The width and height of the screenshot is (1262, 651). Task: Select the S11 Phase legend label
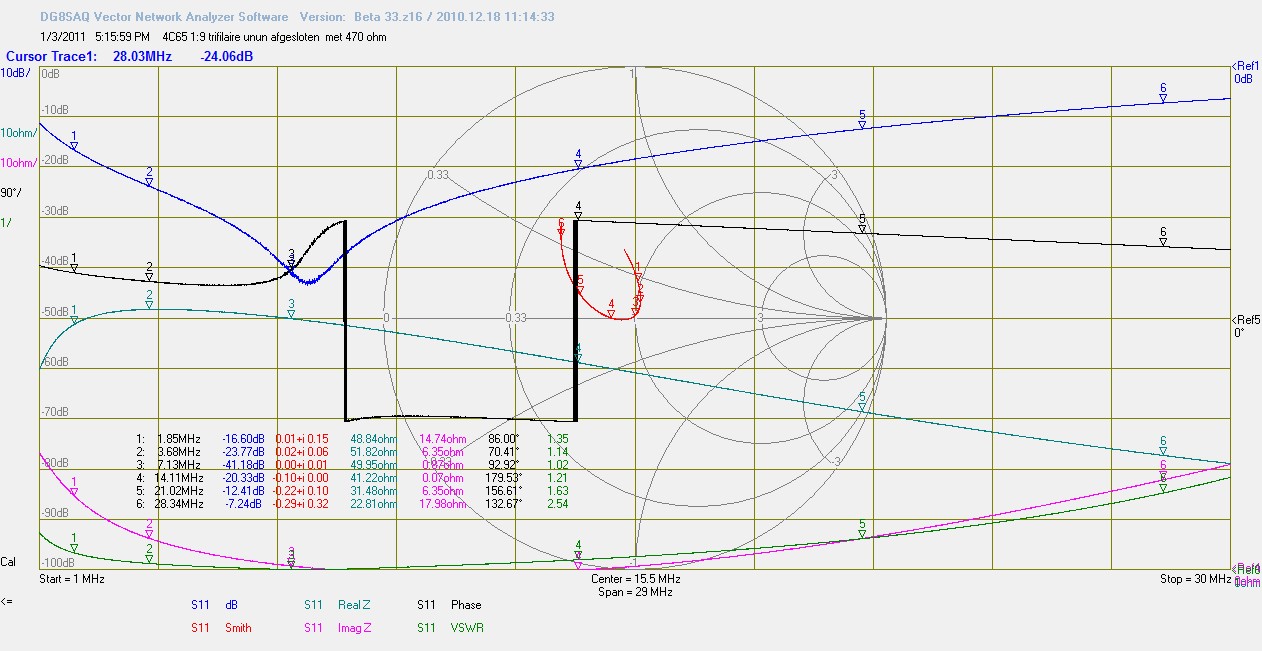pyautogui.click(x=449, y=605)
